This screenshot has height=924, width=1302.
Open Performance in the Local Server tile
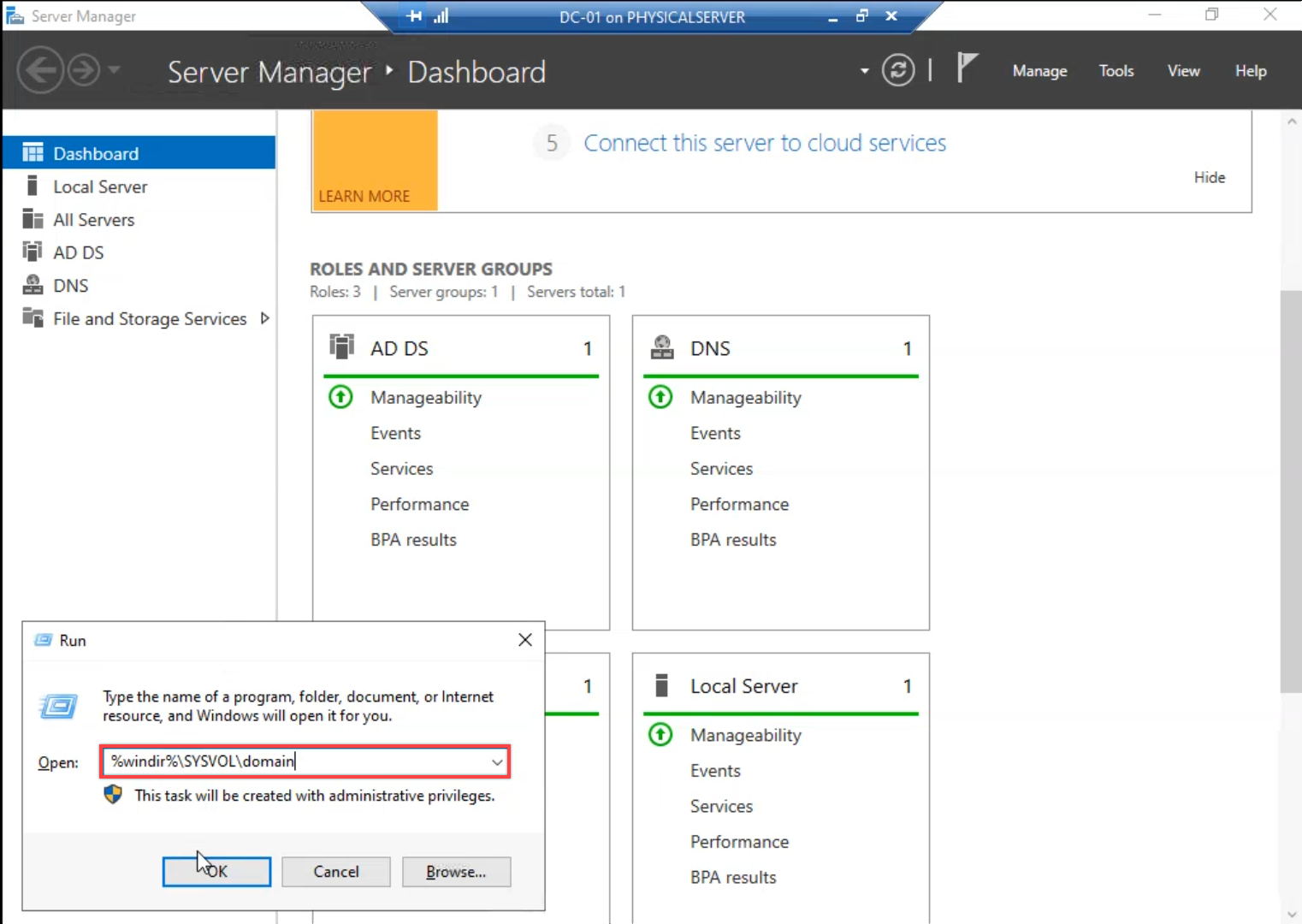click(739, 842)
